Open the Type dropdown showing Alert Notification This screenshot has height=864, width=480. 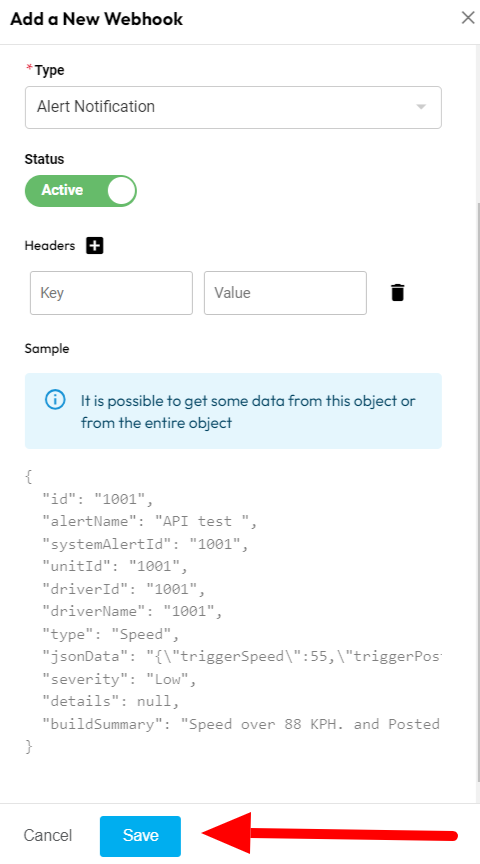pyautogui.click(x=233, y=107)
